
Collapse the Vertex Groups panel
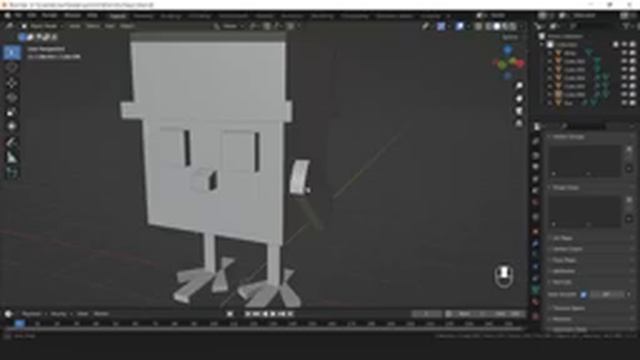point(568,137)
